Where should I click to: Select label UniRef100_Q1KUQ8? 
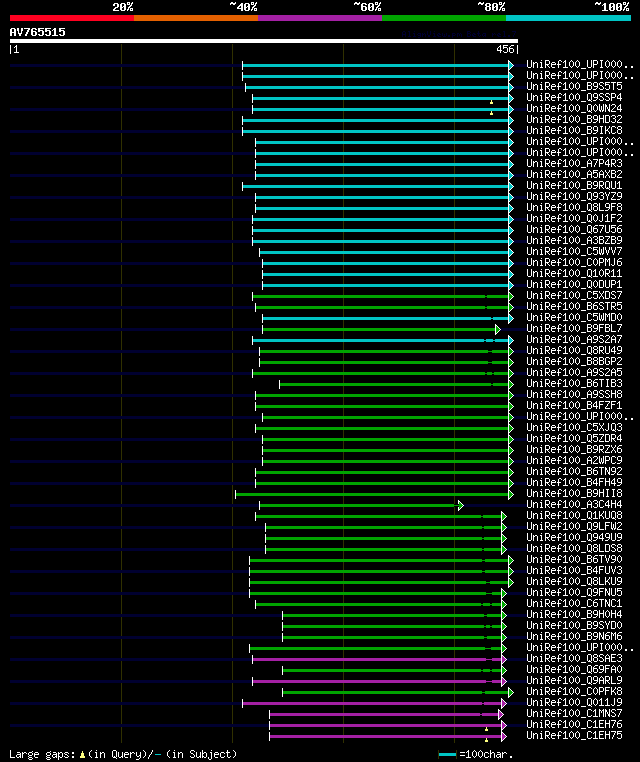click(x=574, y=516)
